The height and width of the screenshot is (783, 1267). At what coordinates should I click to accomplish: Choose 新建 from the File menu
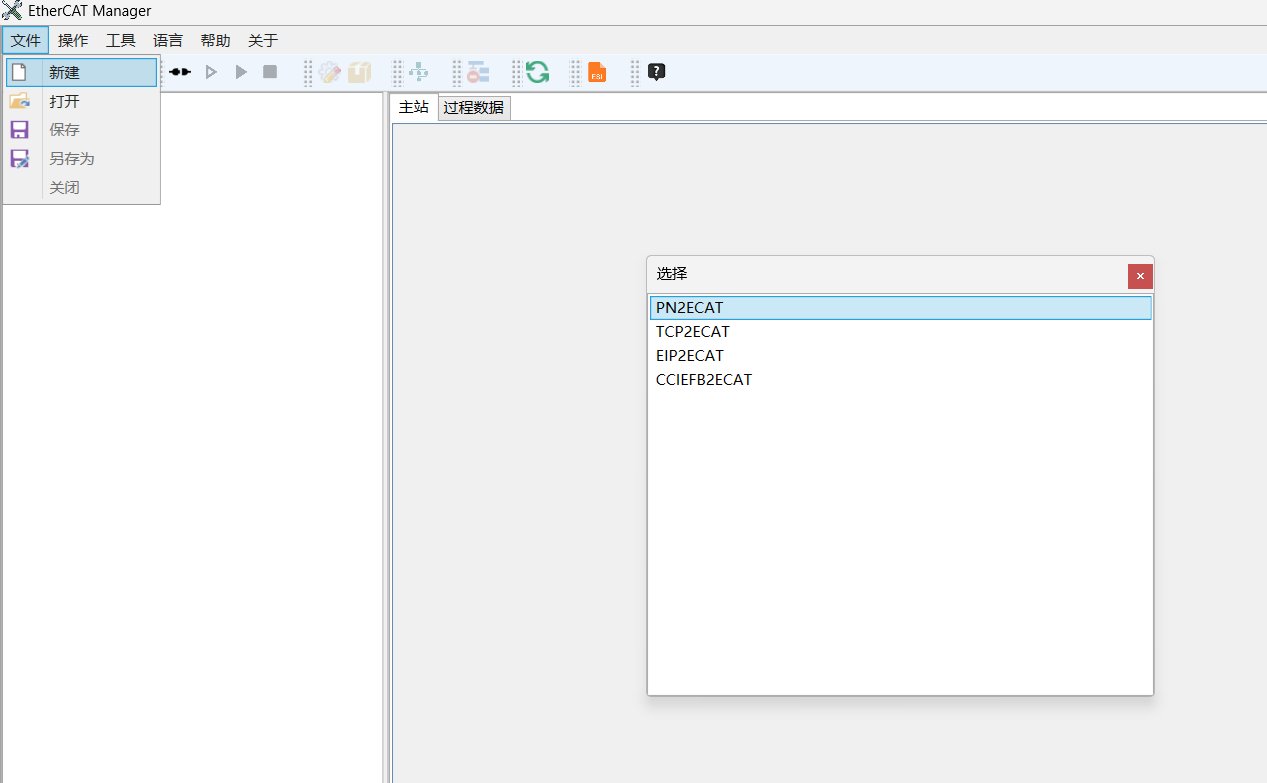tap(65, 72)
